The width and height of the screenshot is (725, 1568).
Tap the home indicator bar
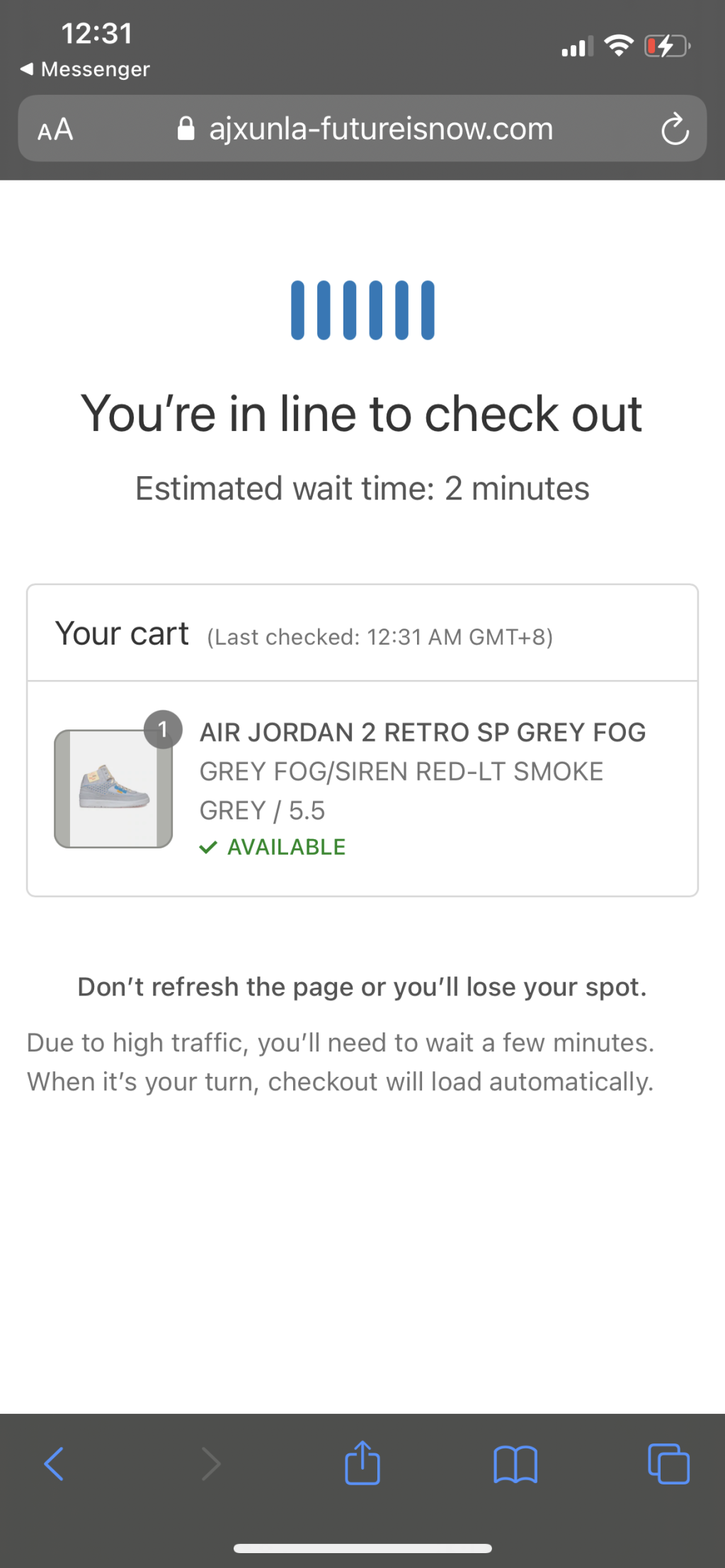(x=362, y=1548)
